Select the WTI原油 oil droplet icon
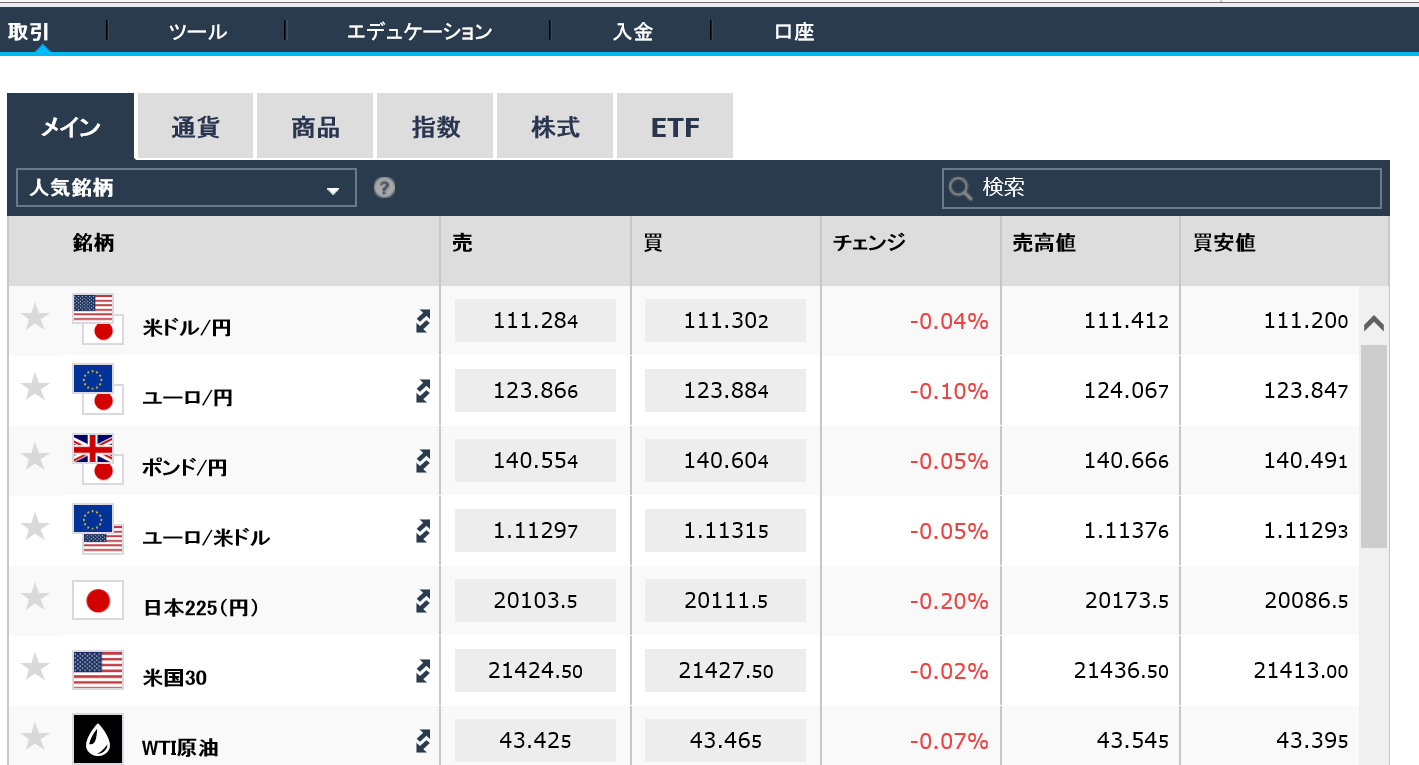 coord(97,740)
